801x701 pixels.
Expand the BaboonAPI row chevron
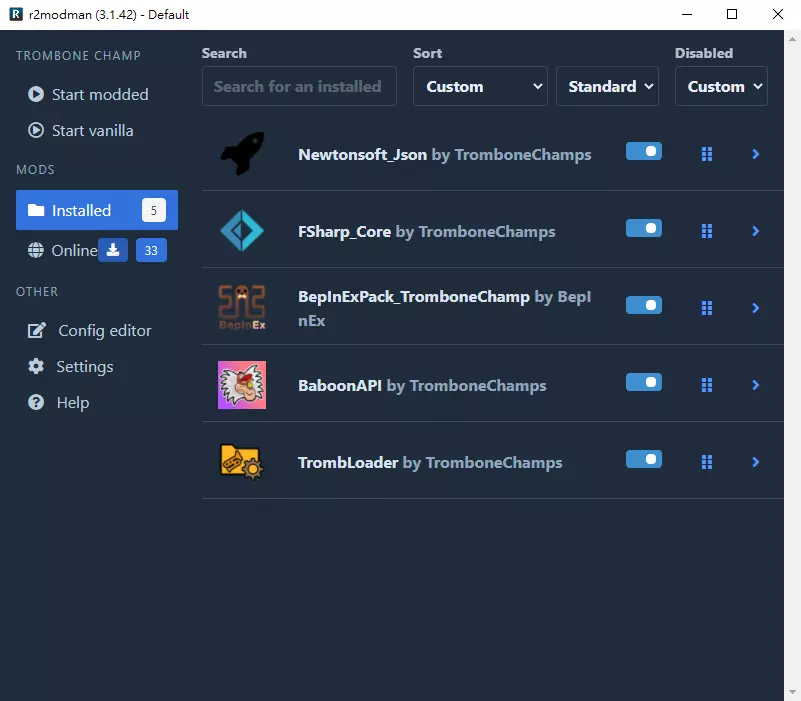[756, 385]
